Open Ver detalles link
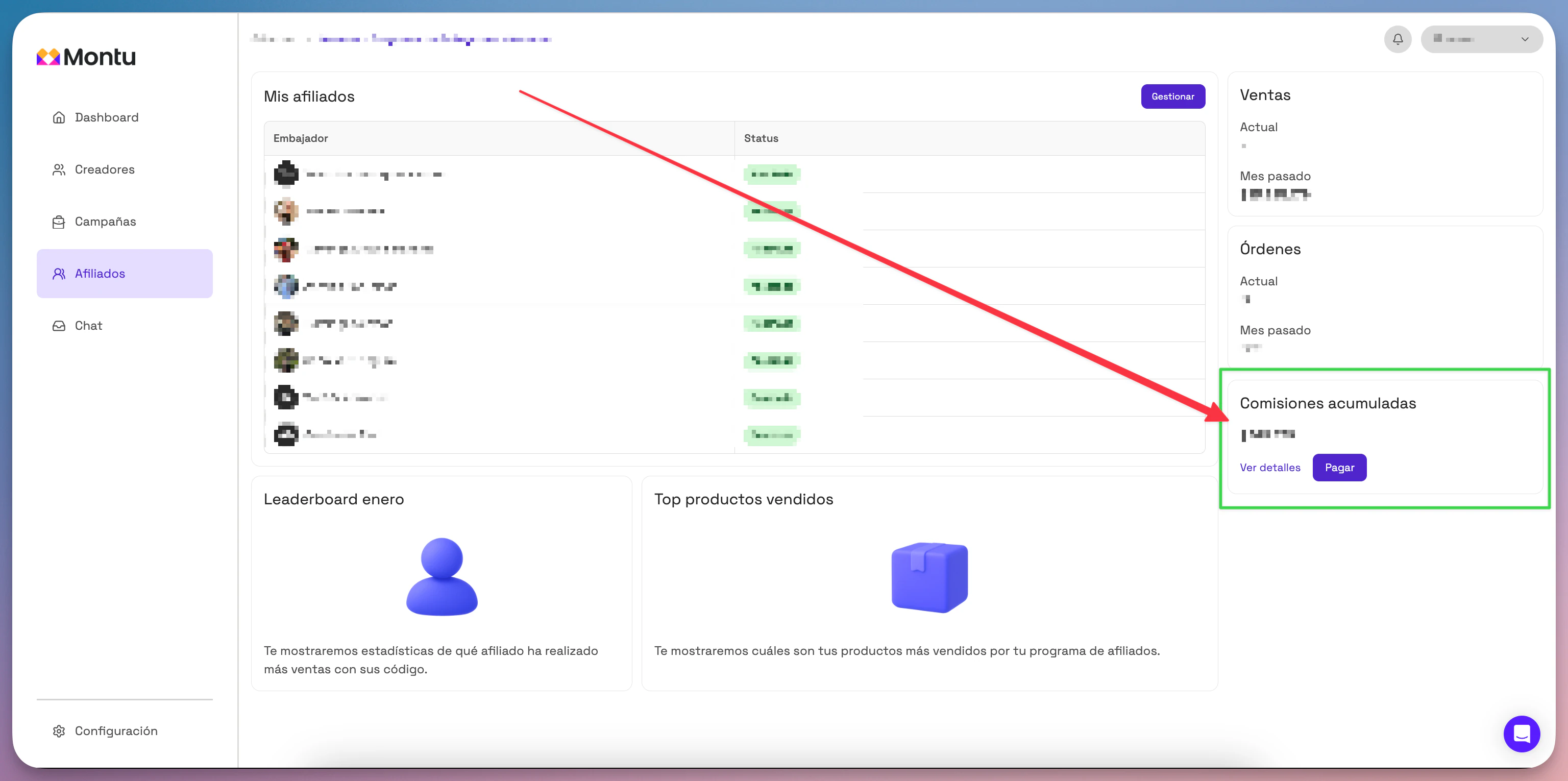 click(x=1270, y=468)
